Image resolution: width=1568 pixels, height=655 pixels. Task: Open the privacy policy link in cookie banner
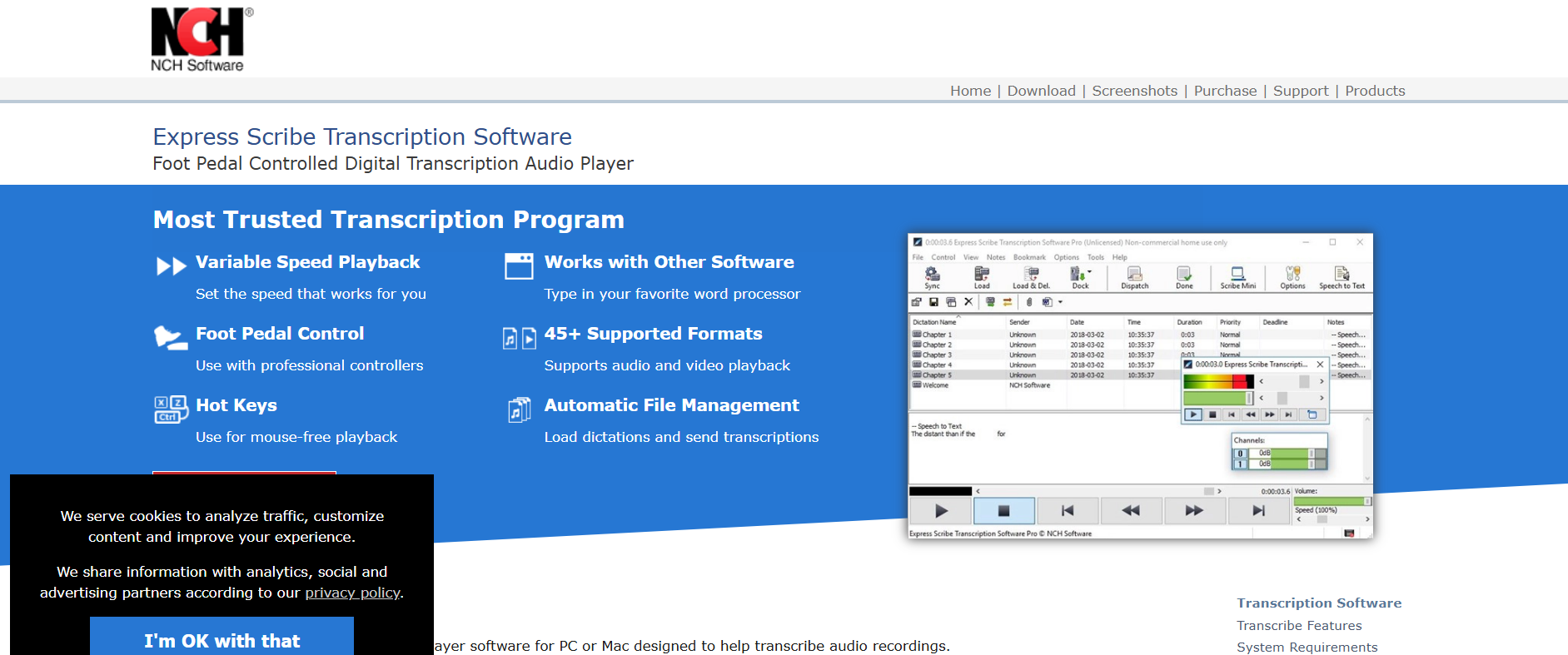[352, 593]
